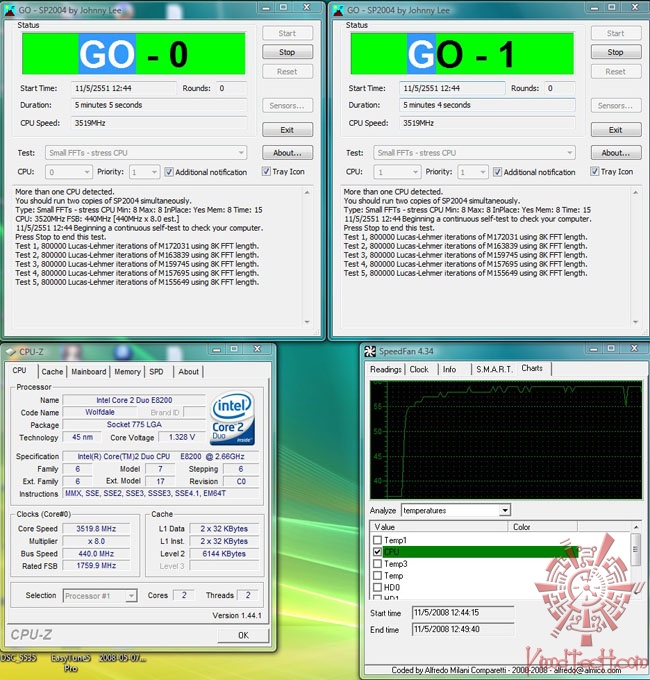Open the Clock tab in SpeedFan
This screenshot has height=680, width=650.
pos(419,369)
